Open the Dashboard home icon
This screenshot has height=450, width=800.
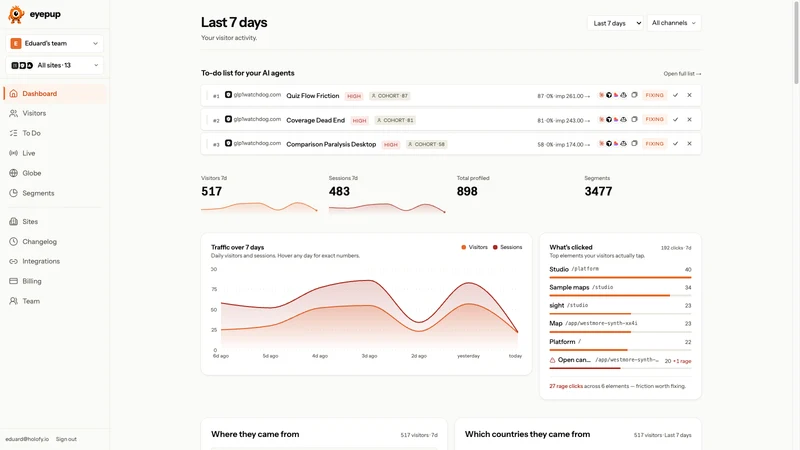click(x=14, y=93)
